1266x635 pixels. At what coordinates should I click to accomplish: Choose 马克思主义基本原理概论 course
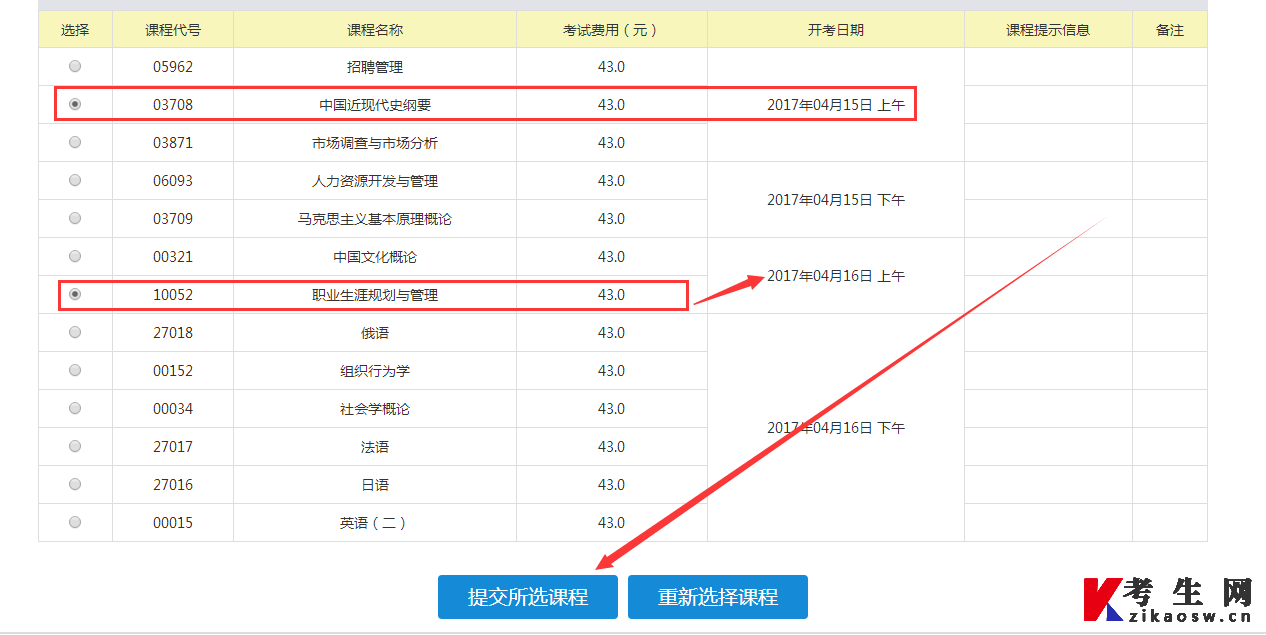[x=75, y=218]
